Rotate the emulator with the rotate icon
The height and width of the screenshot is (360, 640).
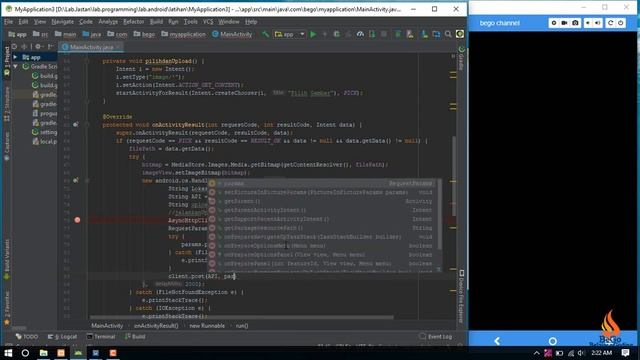click(610, 23)
